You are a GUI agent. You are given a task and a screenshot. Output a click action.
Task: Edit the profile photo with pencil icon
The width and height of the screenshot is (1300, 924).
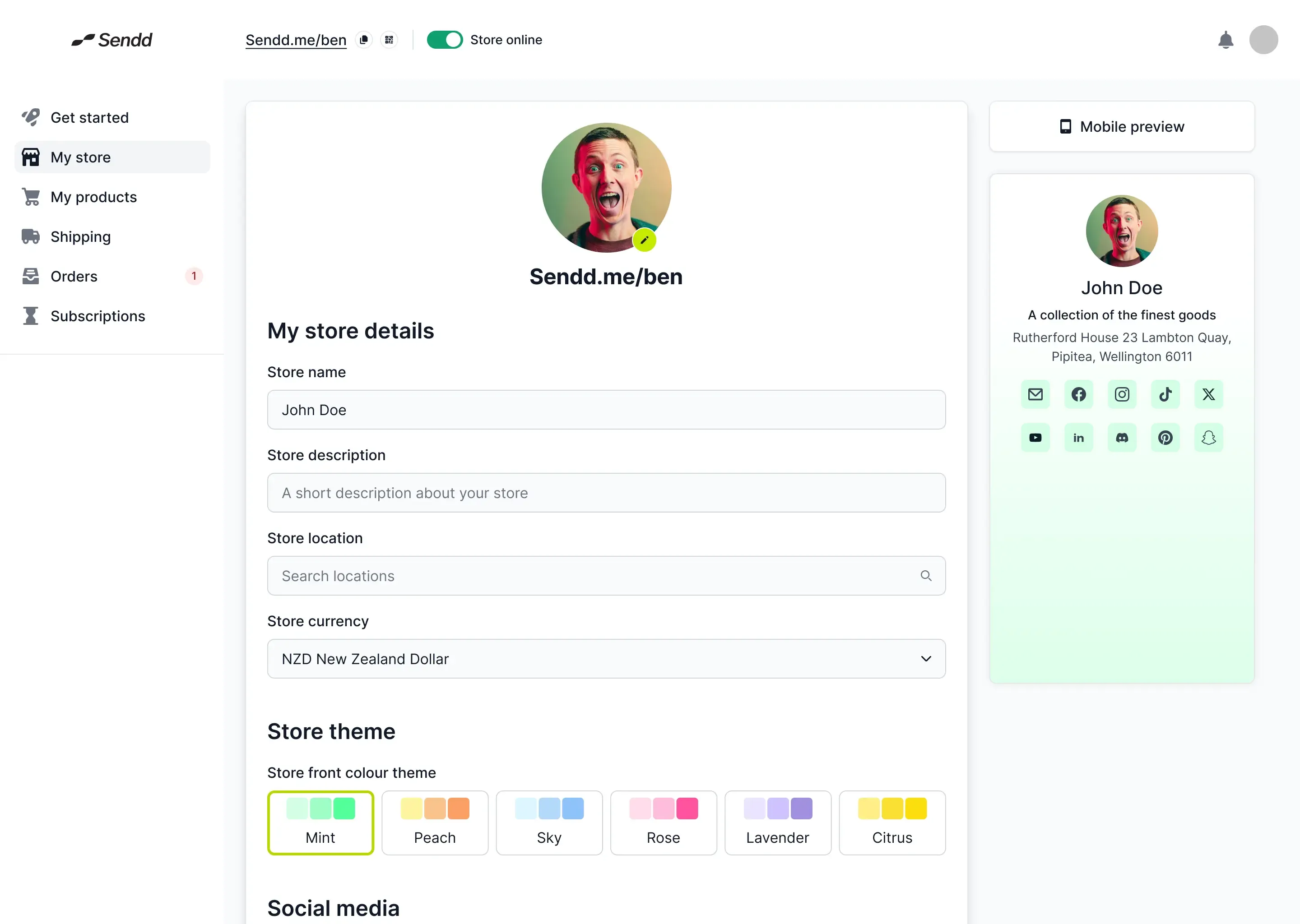click(x=644, y=240)
